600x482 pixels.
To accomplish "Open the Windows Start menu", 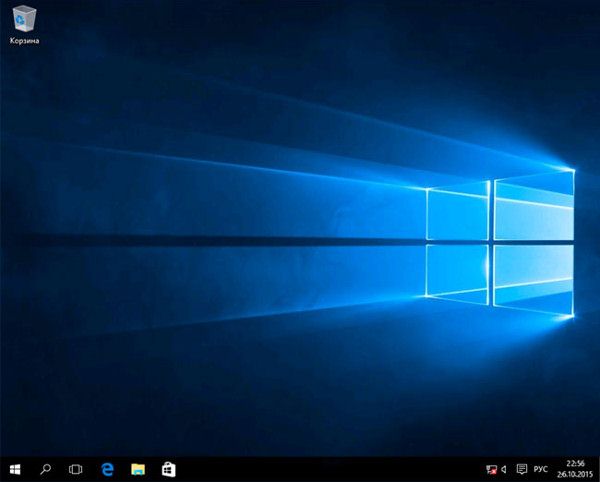I will point(15,469).
